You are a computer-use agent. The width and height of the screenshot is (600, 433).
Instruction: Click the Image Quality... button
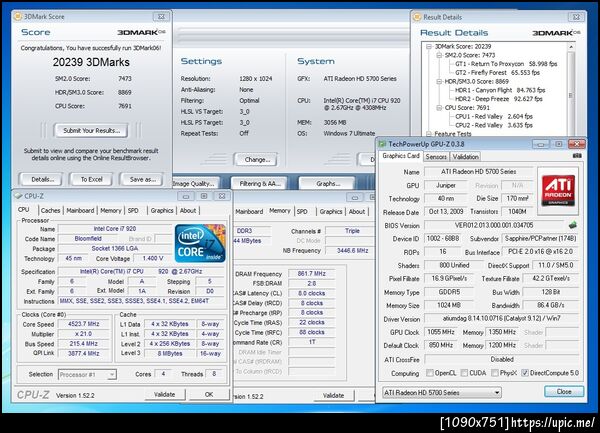[194, 184]
